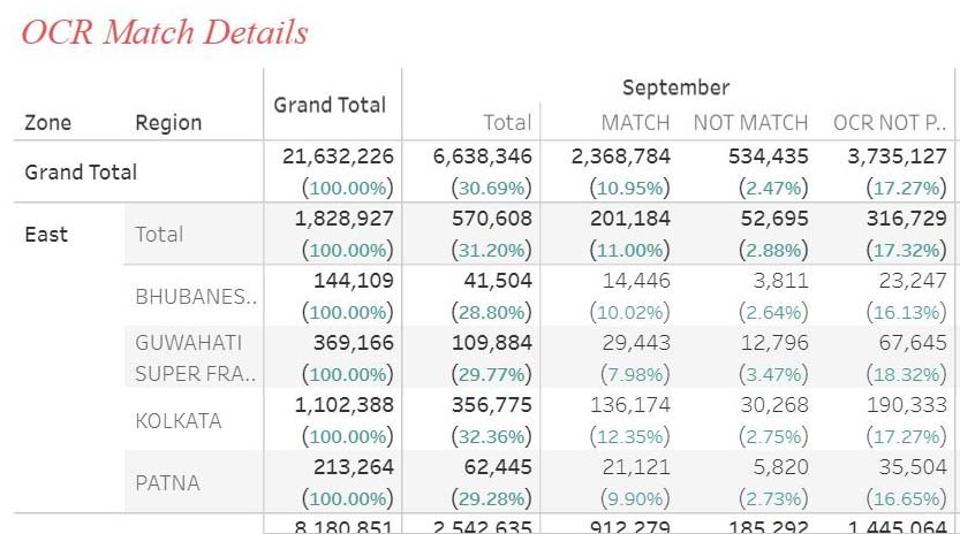Select the Total sub-header under September
This screenshot has width=960, height=534.
[x=506, y=123]
